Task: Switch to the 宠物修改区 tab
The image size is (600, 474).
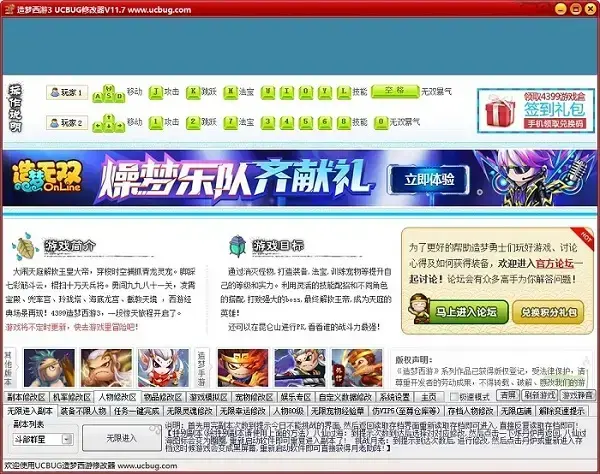Action: click(254, 397)
